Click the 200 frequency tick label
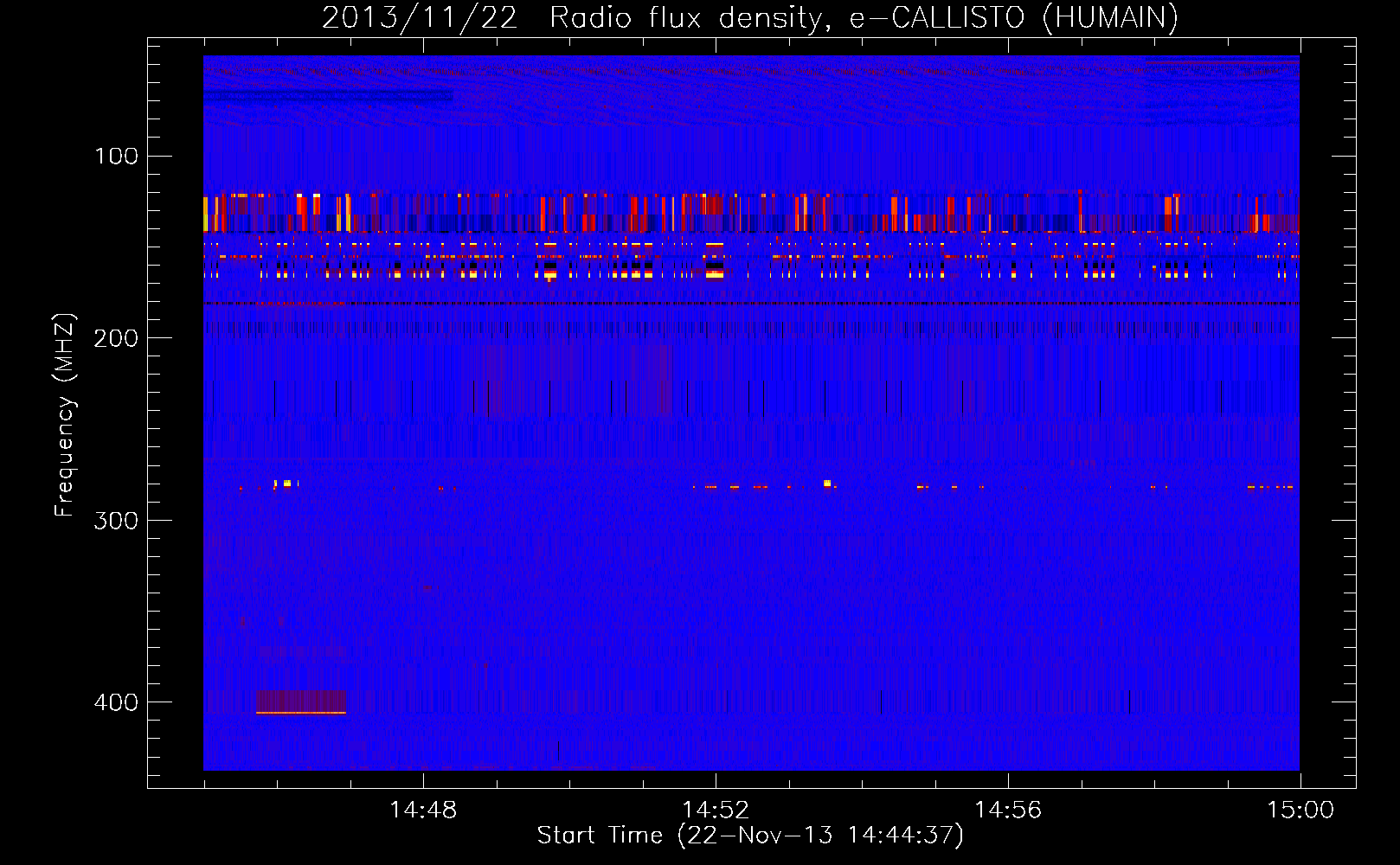The width and height of the screenshot is (1400, 865). point(116,337)
